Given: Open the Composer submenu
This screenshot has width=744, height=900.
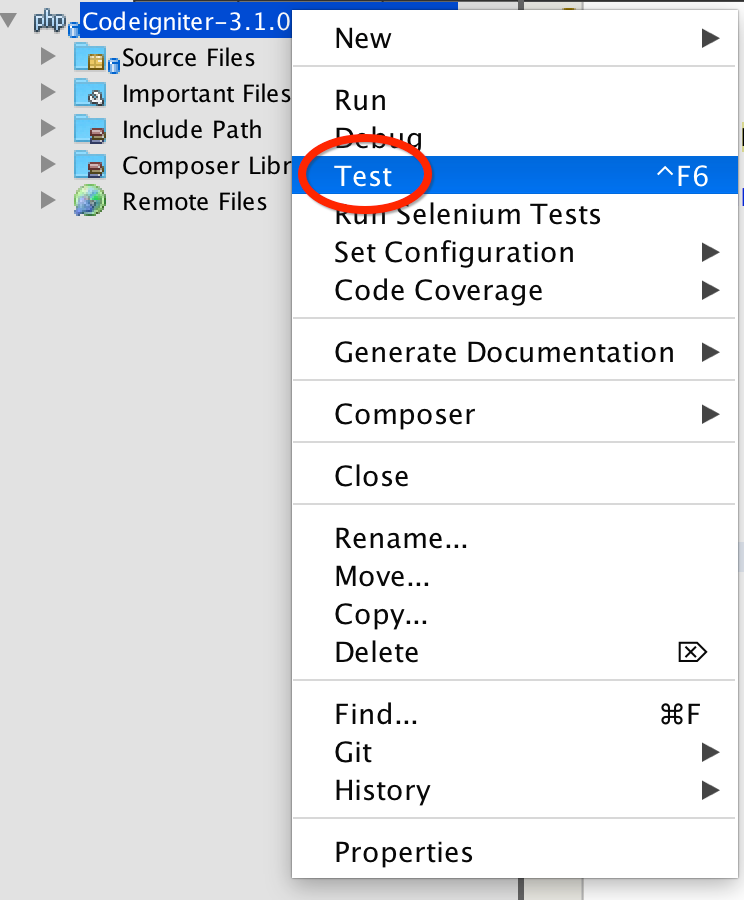Looking at the screenshot, I should [x=515, y=414].
